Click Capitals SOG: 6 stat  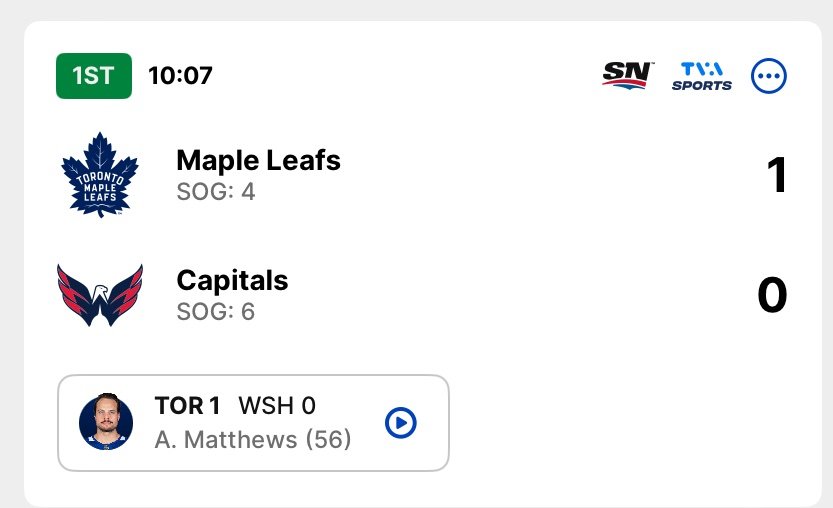pyautogui.click(x=215, y=312)
